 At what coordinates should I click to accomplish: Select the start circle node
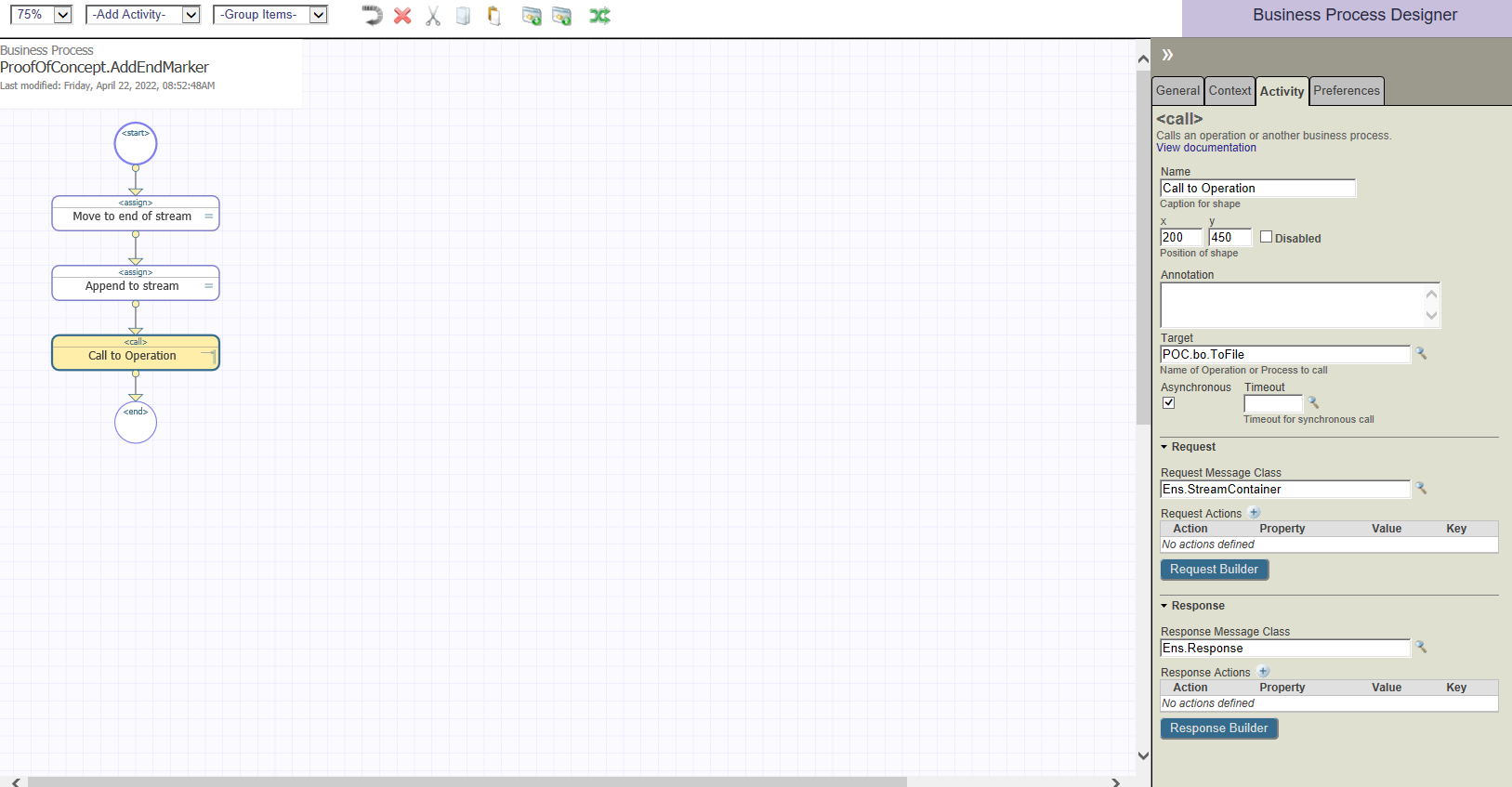point(136,144)
